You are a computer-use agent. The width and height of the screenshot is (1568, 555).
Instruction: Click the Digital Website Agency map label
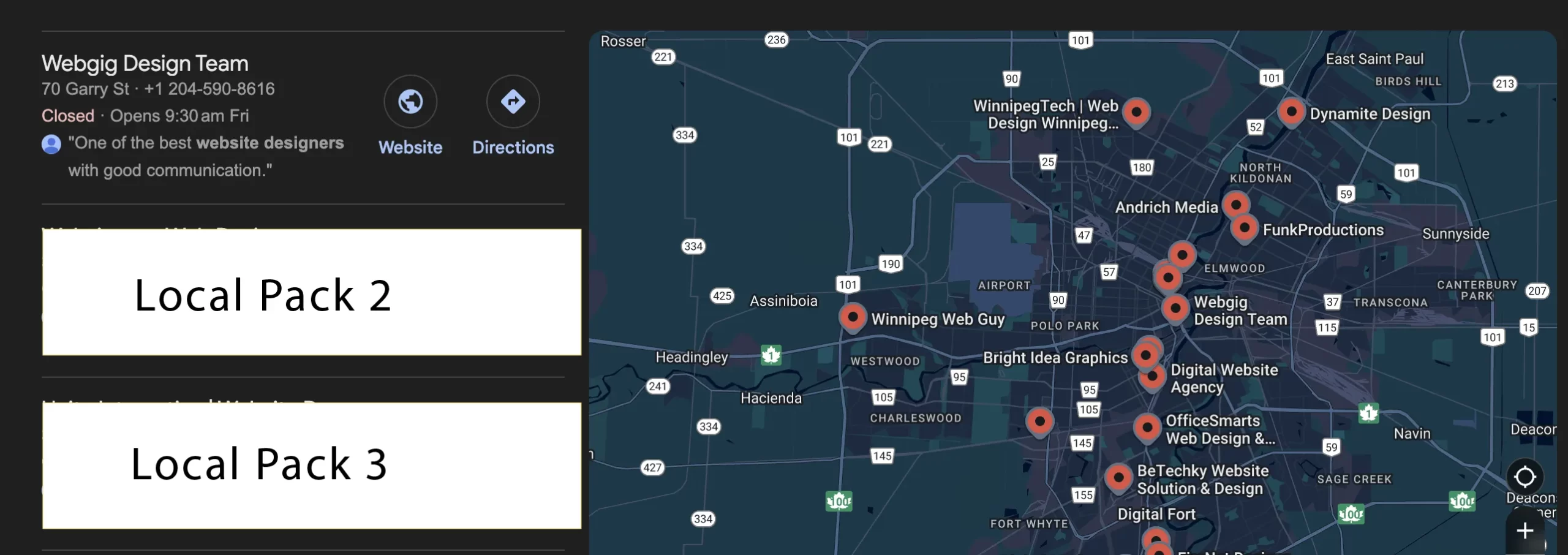[x=1223, y=378]
